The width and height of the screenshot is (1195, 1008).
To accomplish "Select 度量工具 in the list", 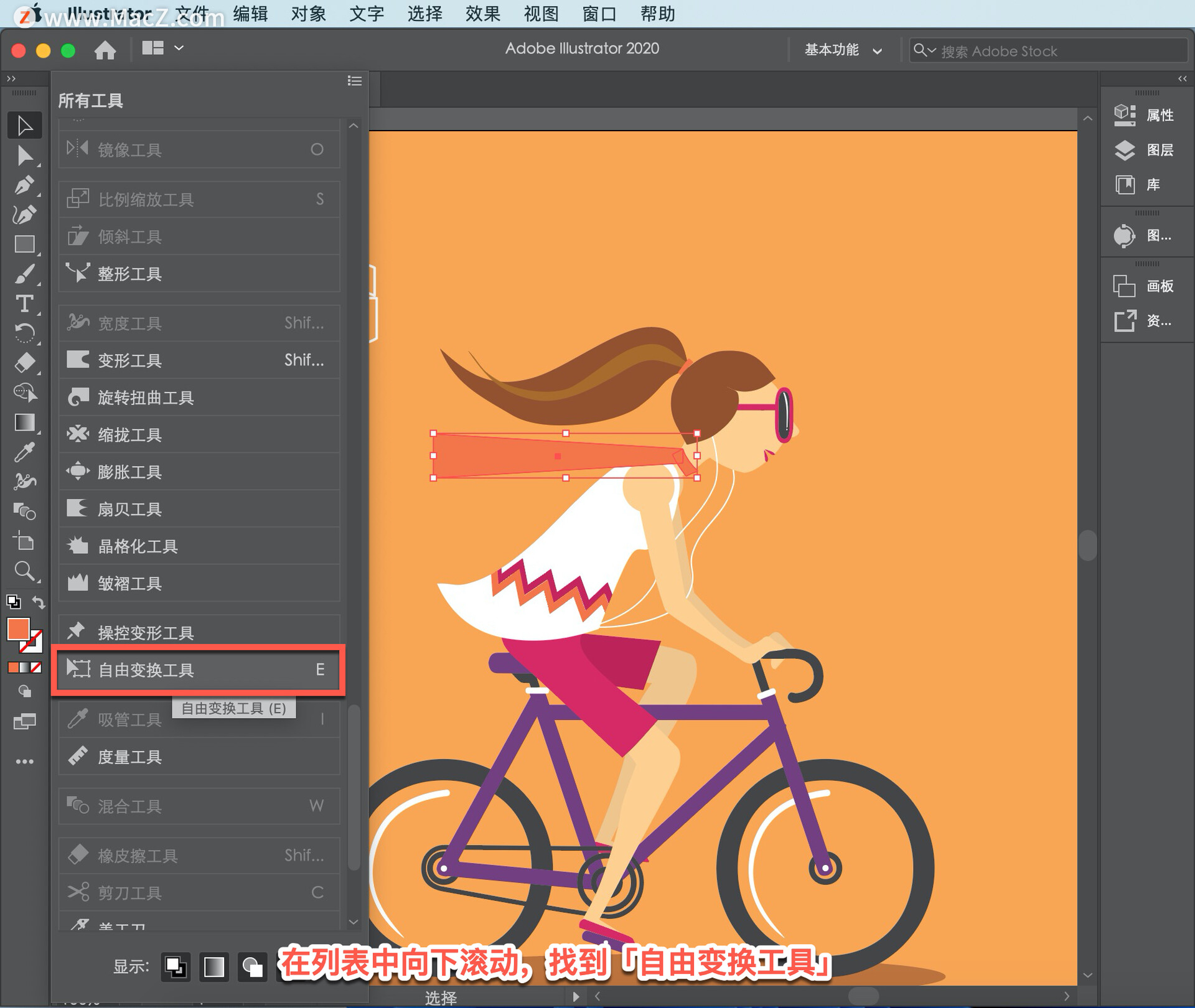I will coord(199,757).
